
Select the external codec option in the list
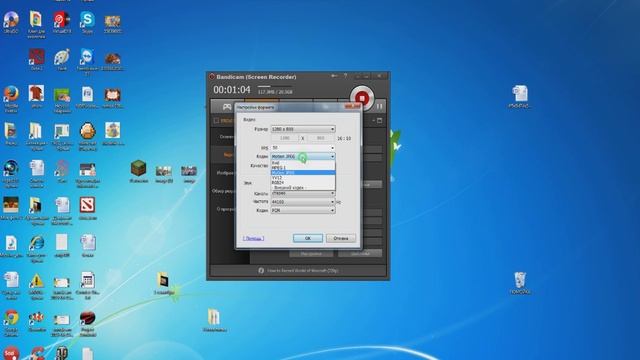(x=303, y=187)
